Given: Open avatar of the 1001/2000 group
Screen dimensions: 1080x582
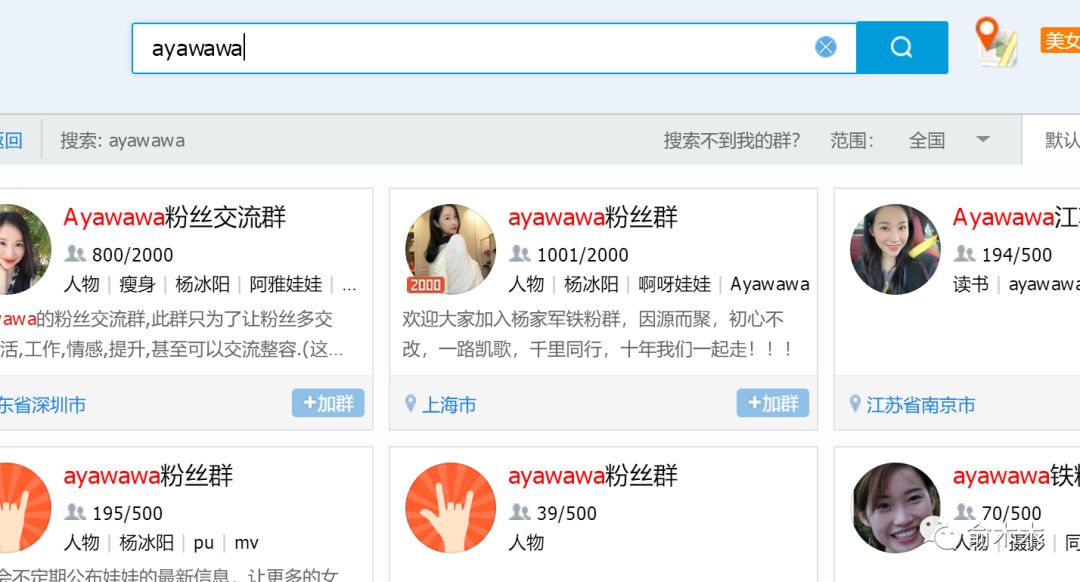Looking at the screenshot, I should (x=450, y=249).
